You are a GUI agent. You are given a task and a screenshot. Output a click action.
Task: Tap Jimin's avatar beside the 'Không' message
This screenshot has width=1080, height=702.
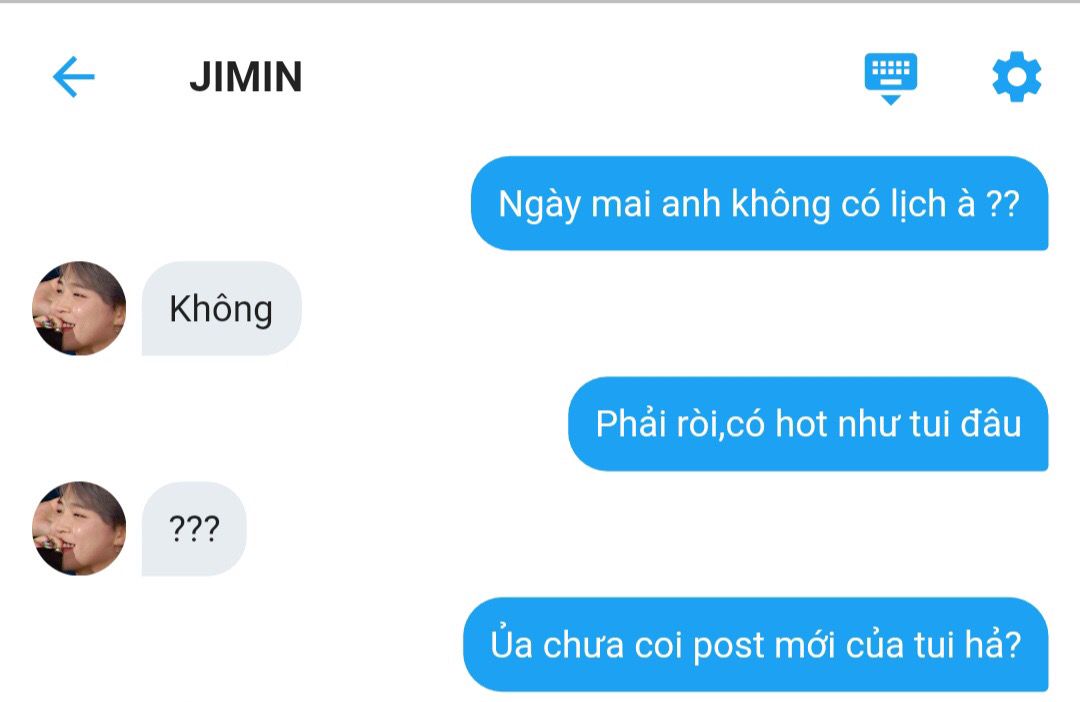pyautogui.click(x=79, y=308)
